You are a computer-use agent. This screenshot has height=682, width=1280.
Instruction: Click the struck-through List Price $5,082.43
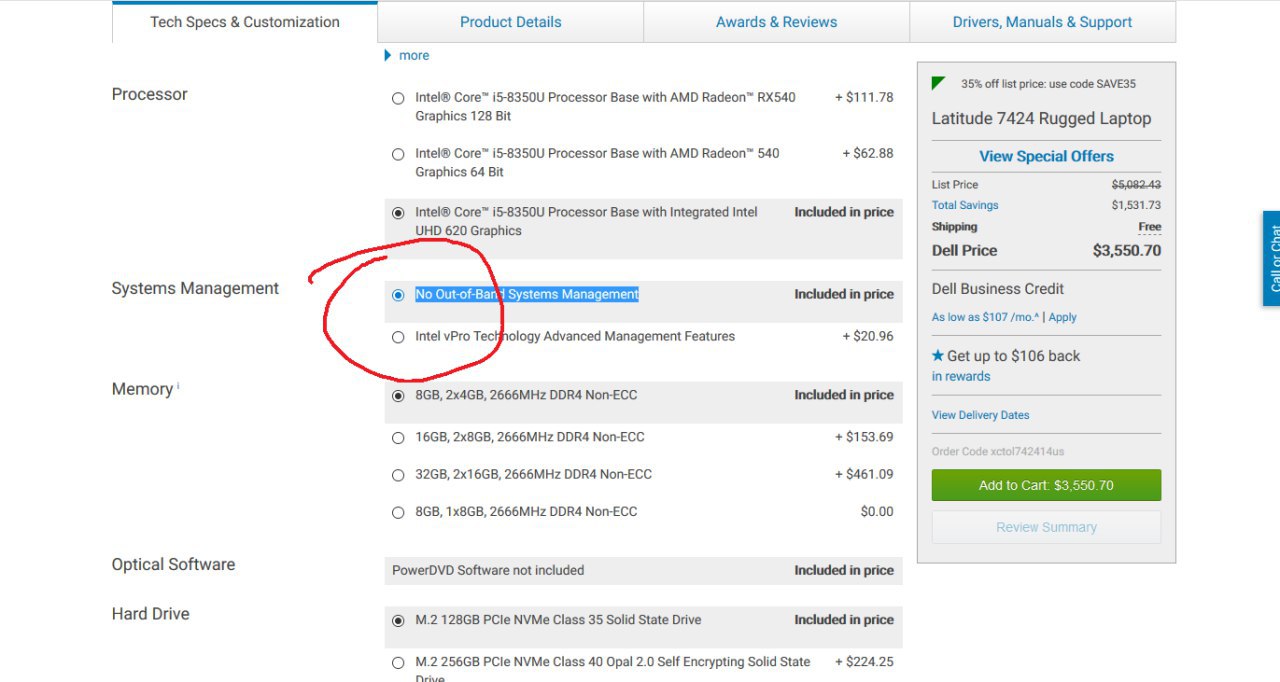pyautogui.click(x=1136, y=184)
